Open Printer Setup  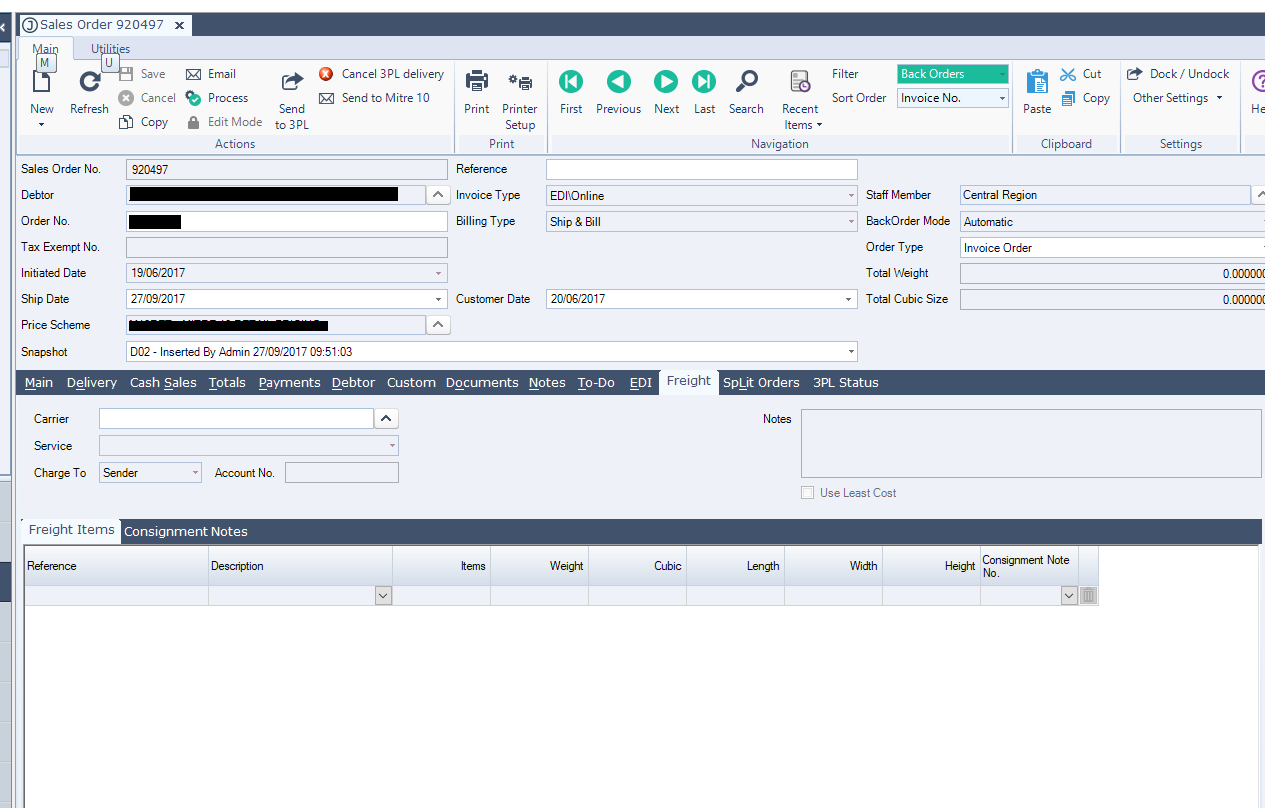click(x=519, y=82)
